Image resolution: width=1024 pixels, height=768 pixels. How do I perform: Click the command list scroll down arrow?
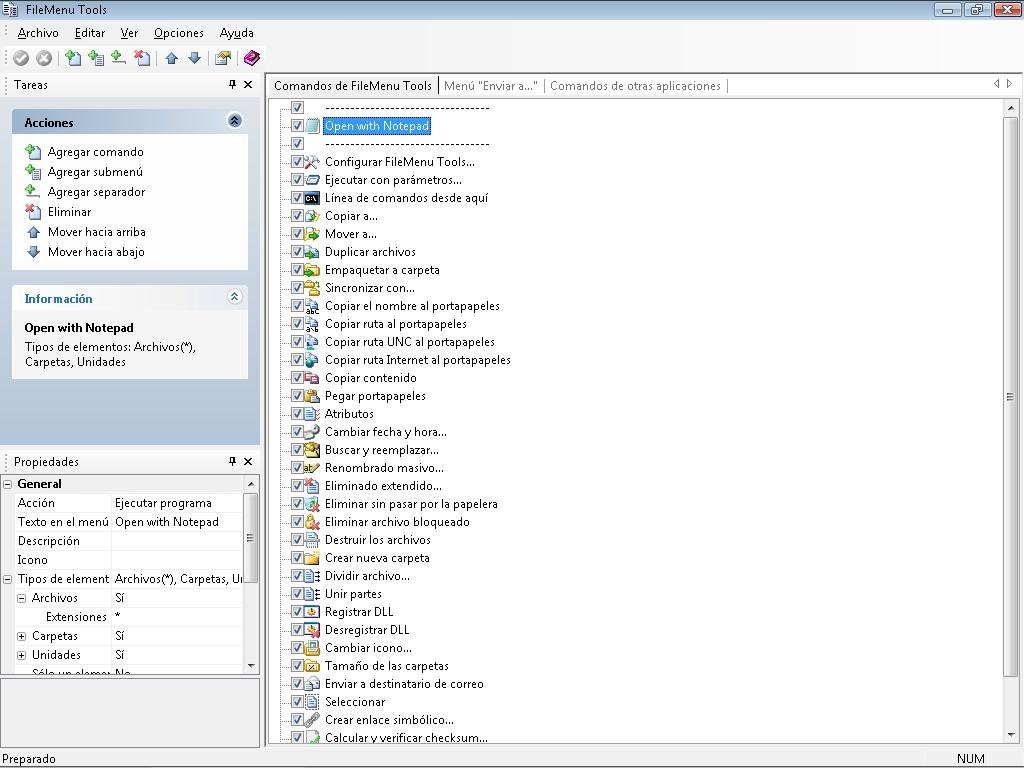point(1010,735)
